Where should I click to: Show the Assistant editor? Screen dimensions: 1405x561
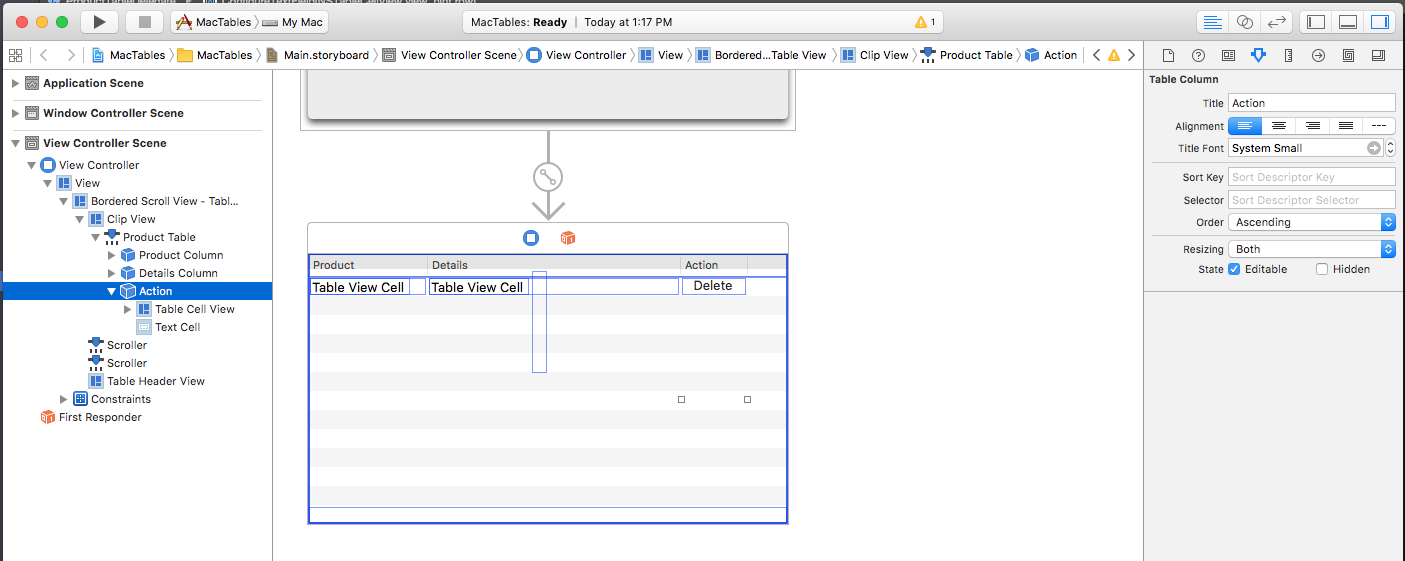pyautogui.click(x=1245, y=21)
